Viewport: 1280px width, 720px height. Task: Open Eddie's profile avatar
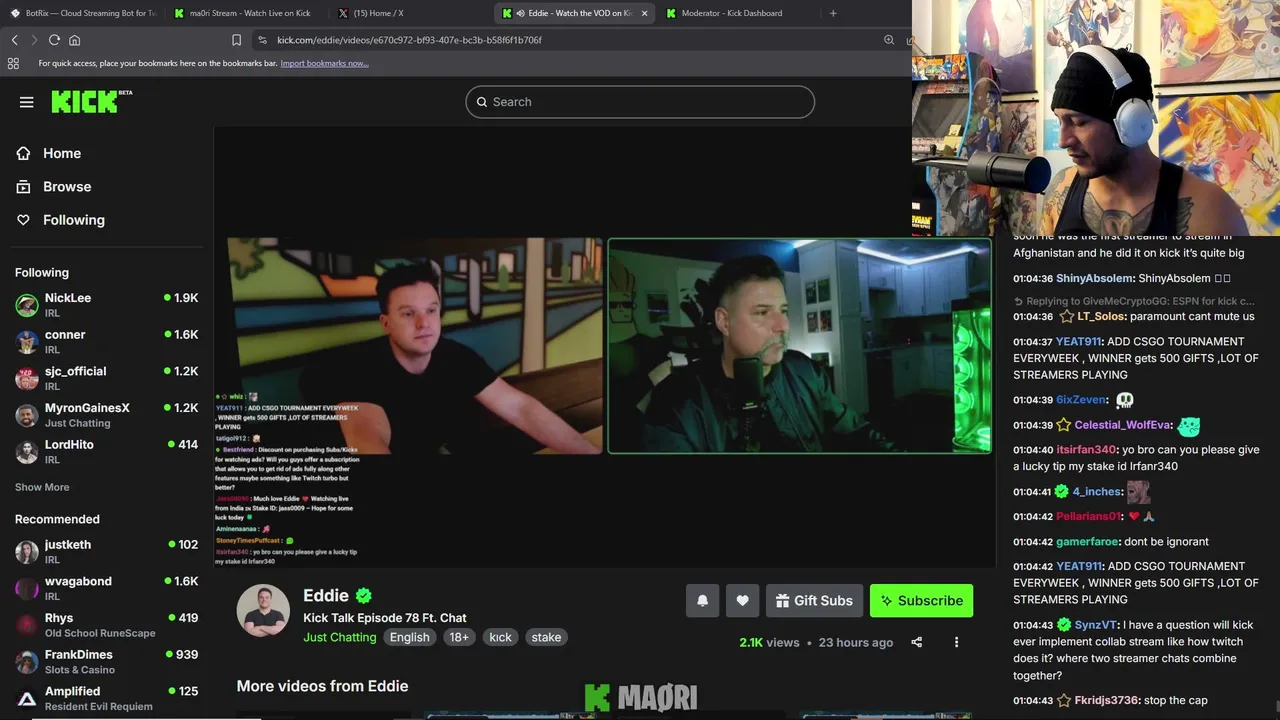click(263, 610)
